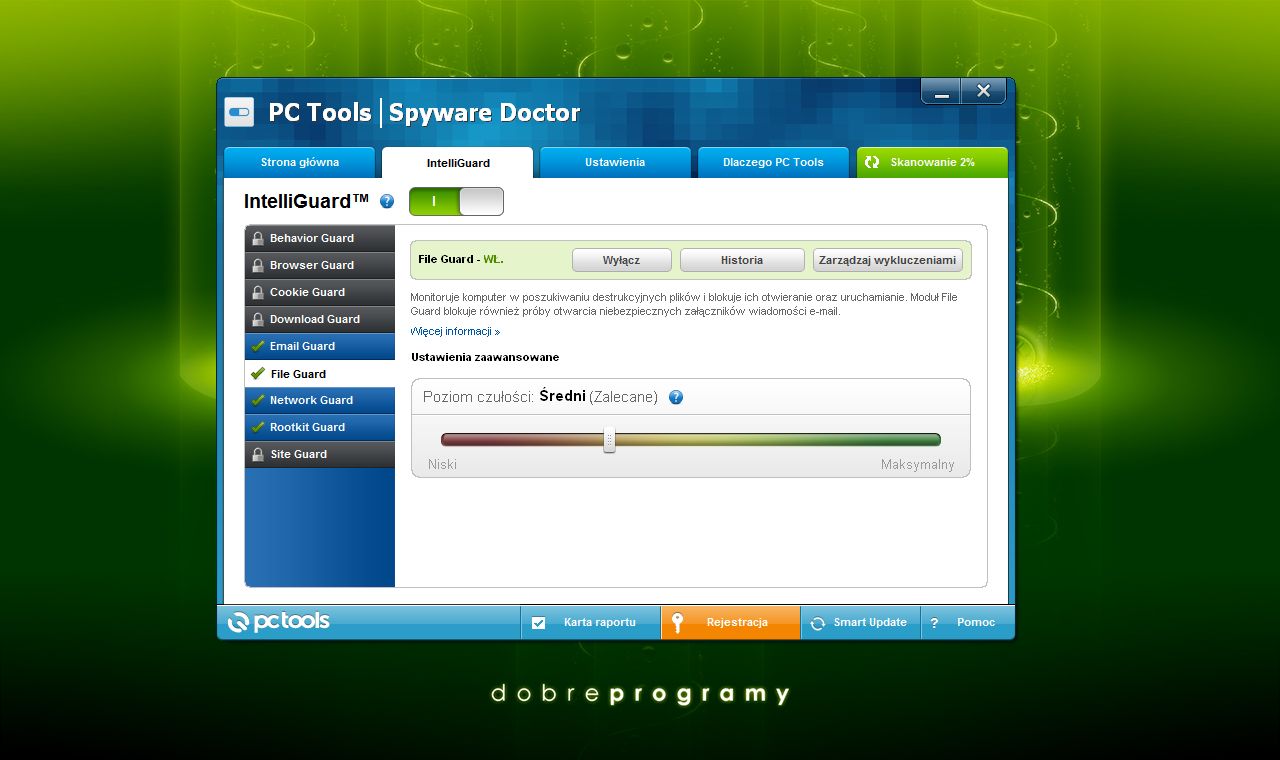Click the pctools logo in bottom bar

pyautogui.click(x=278, y=622)
